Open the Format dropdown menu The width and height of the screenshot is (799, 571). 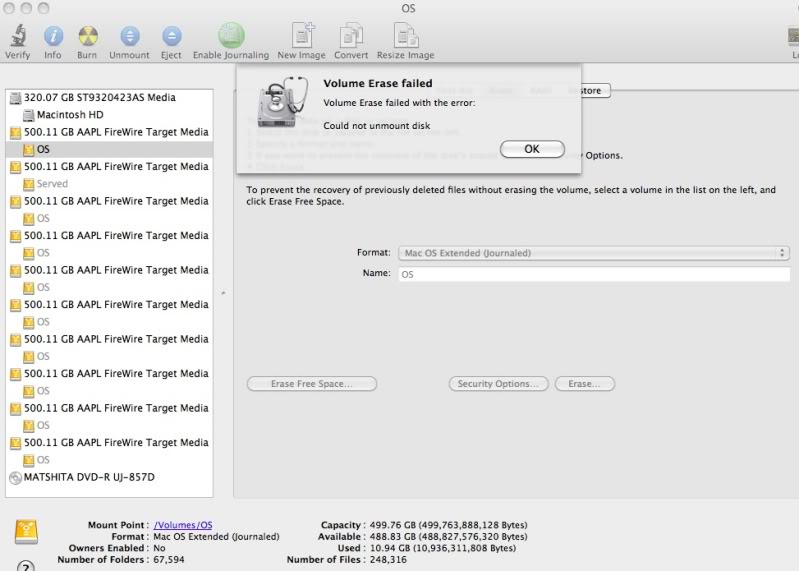click(x=594, y=253)
